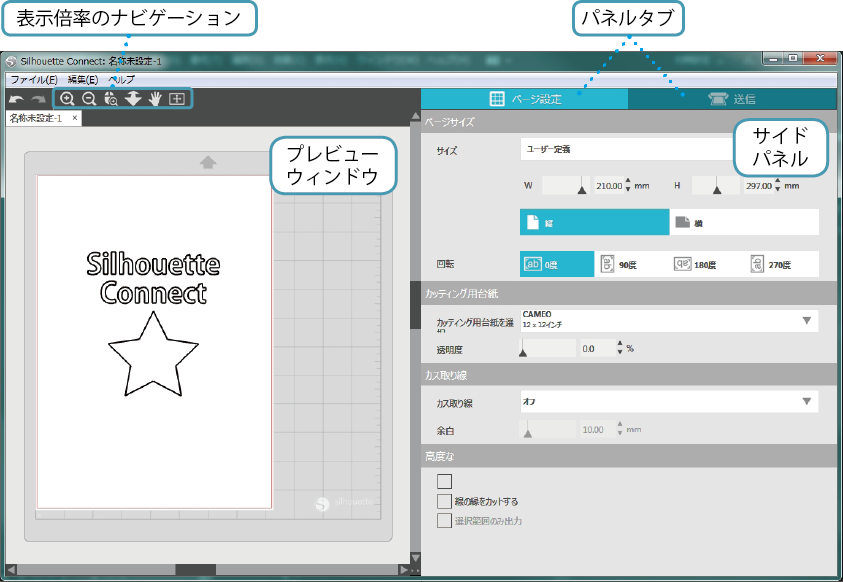
Task: Set rotation to 180度
Action: (706, 264)
